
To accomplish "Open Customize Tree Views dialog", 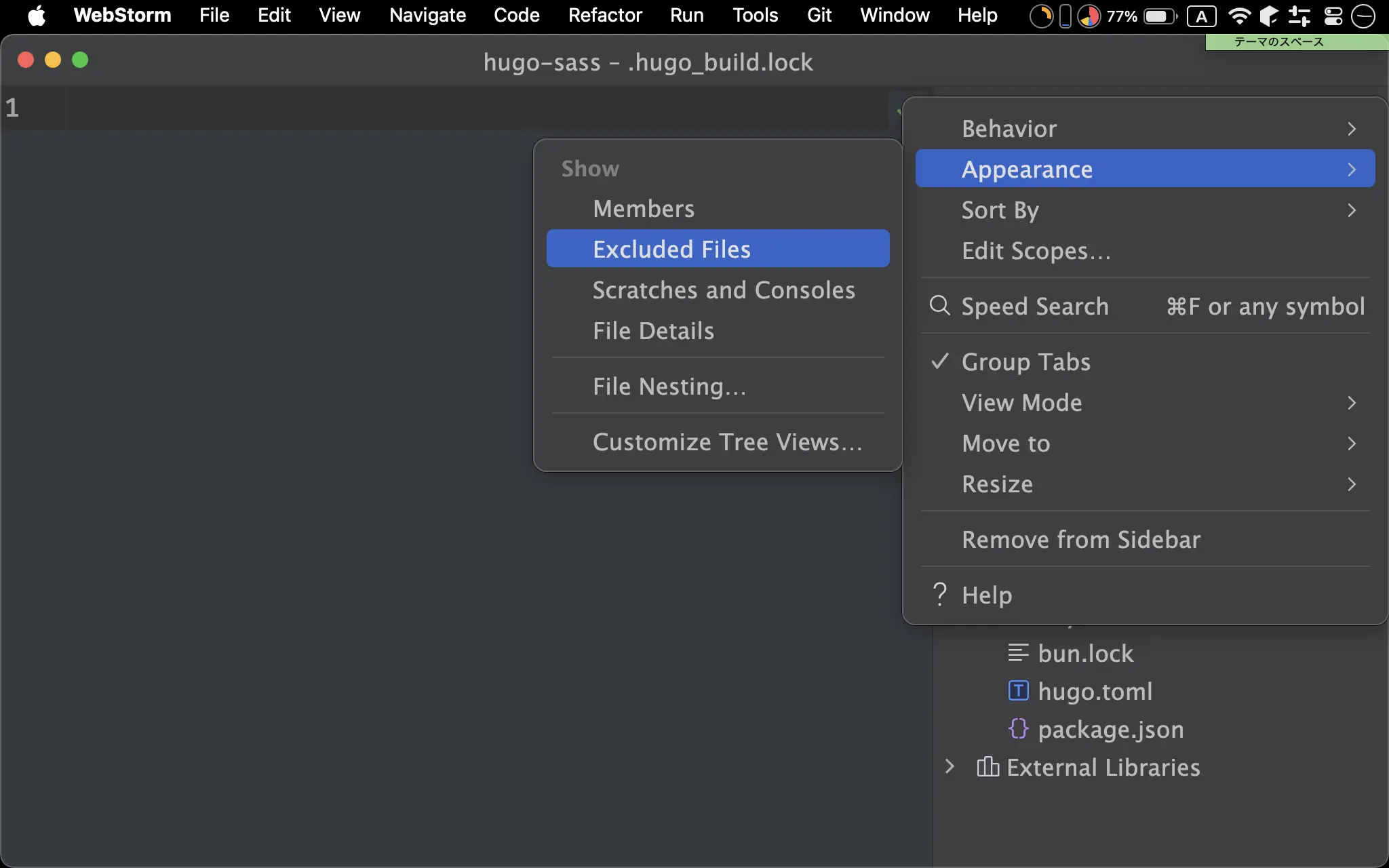I will point(727,441).
